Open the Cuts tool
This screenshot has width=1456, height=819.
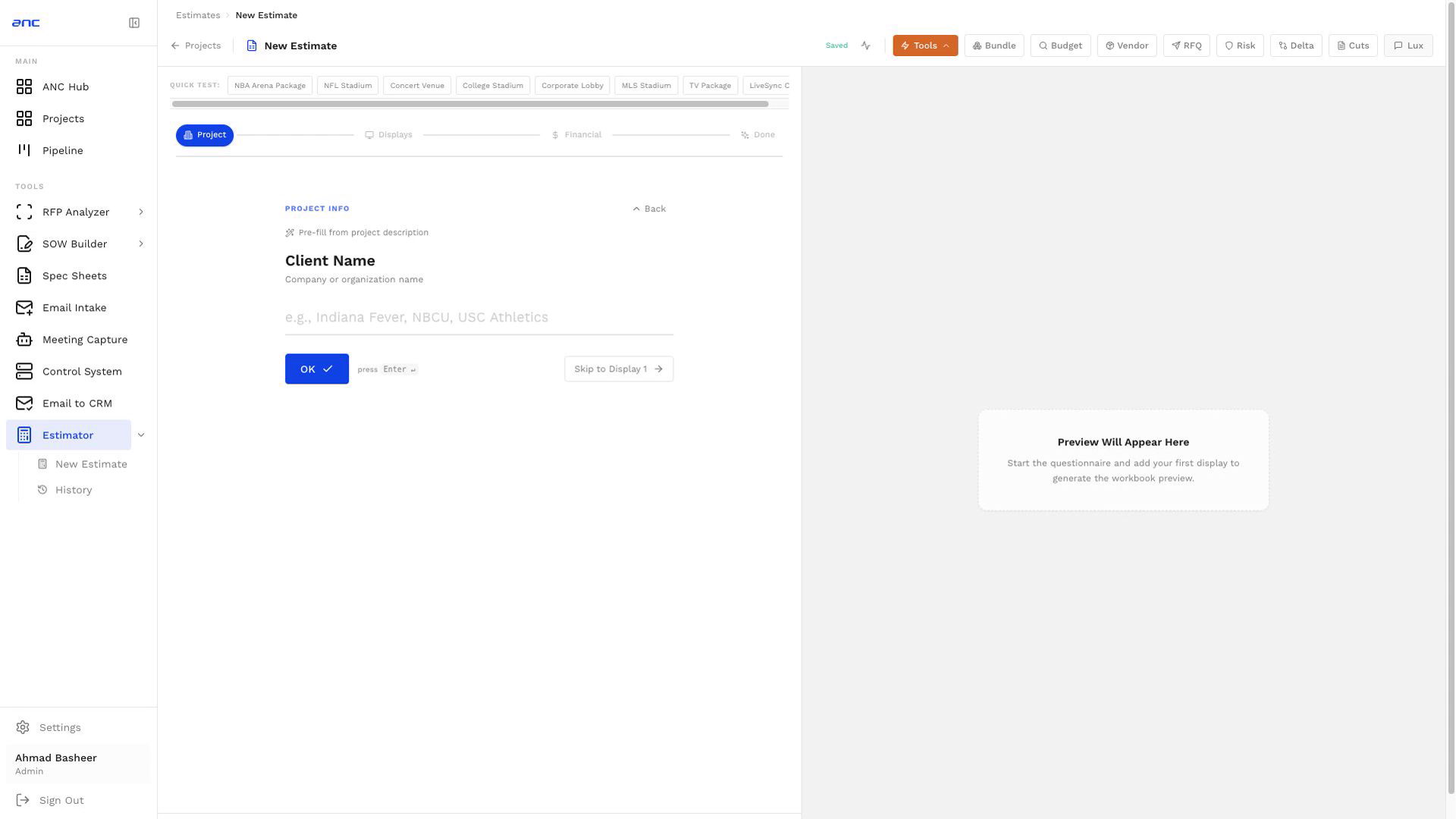click(x=1353, y=45)
